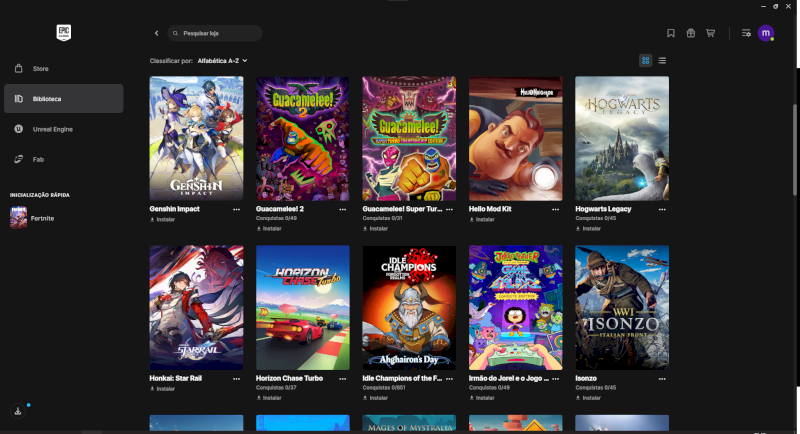The image size is (800, 434).
Task: Select the Hello Neighbor Mod Kit cover
Action: [516, 138]
